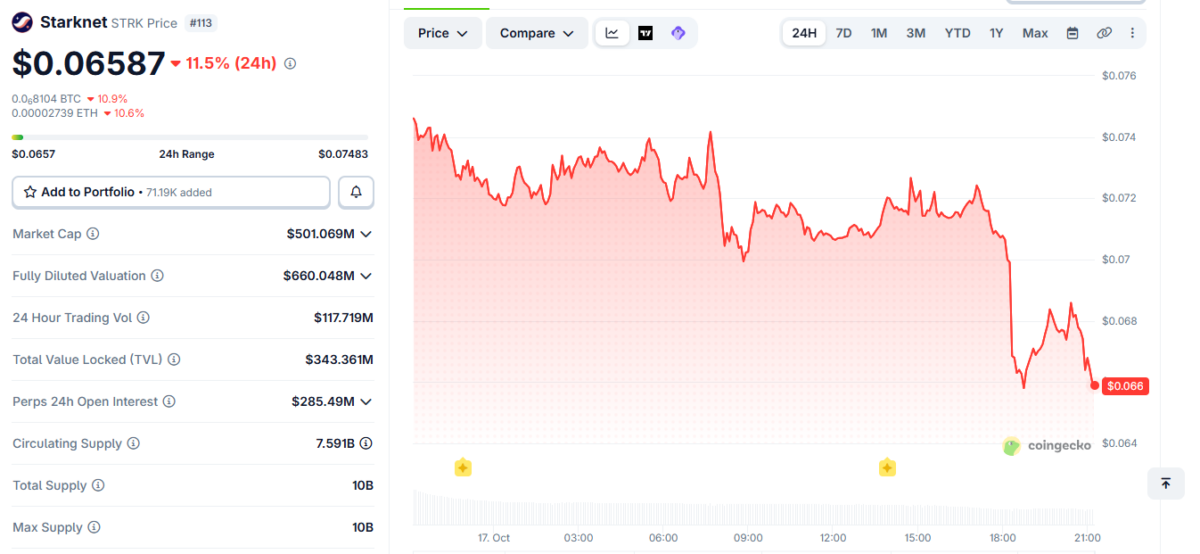The width and height of the screenshot is (1200, 554).
Task: Open info icon beside 24 Hour Trading Vol
Action: (143, 318)
